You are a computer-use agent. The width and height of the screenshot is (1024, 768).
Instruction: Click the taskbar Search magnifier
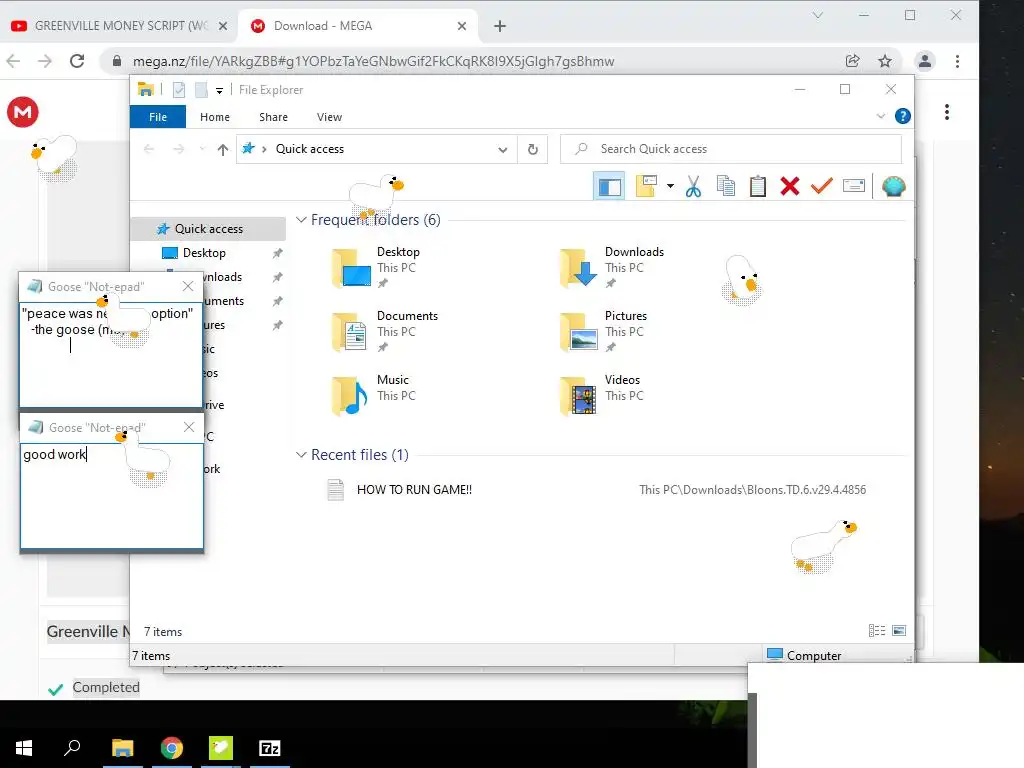click(x=72, y=748)
